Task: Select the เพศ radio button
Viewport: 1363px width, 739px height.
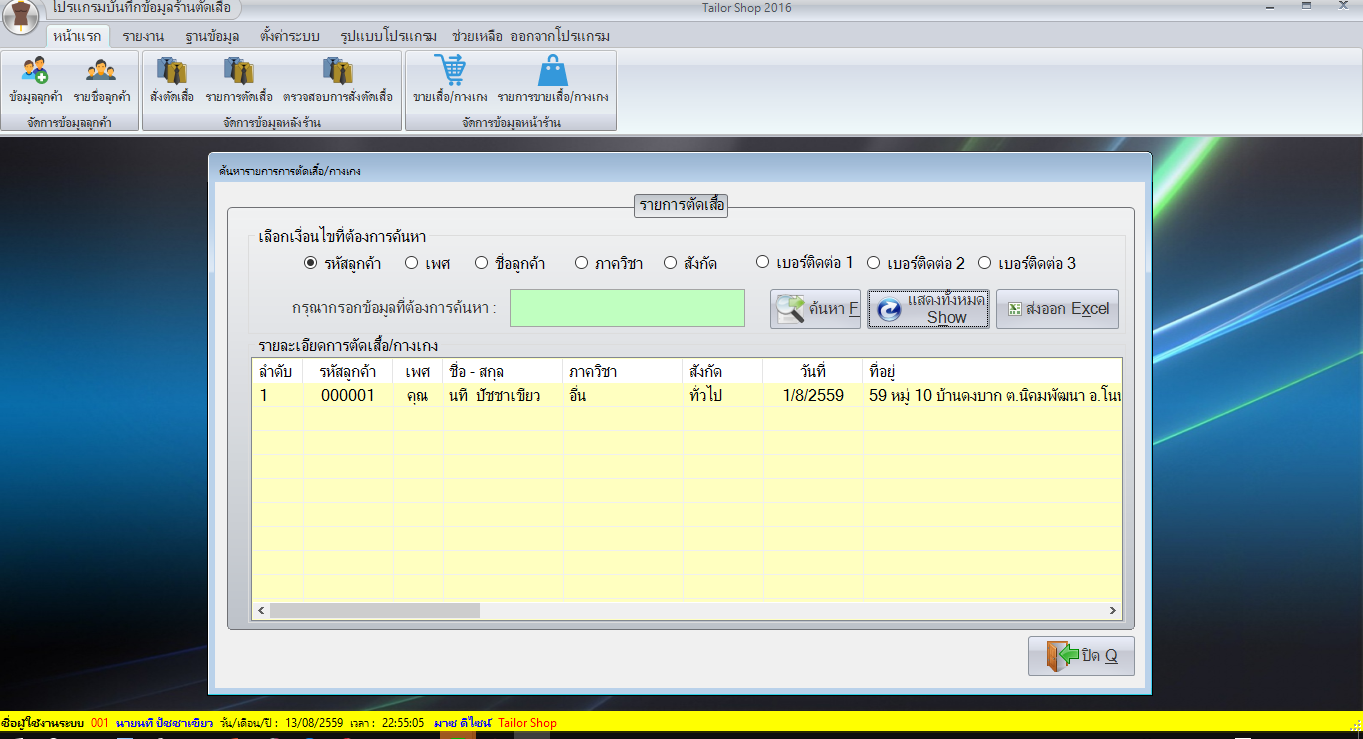Action: (x=411, y=264)
